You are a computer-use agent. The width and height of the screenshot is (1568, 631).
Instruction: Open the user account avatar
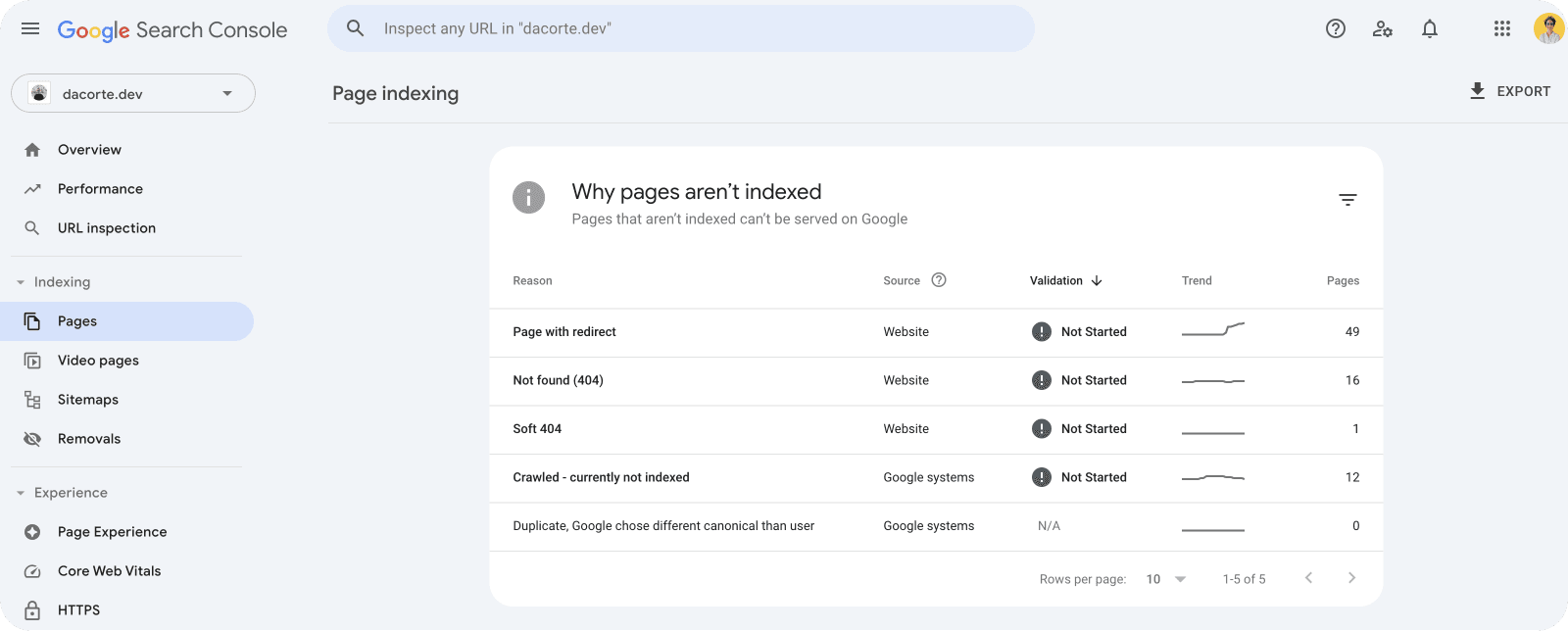1548,29
